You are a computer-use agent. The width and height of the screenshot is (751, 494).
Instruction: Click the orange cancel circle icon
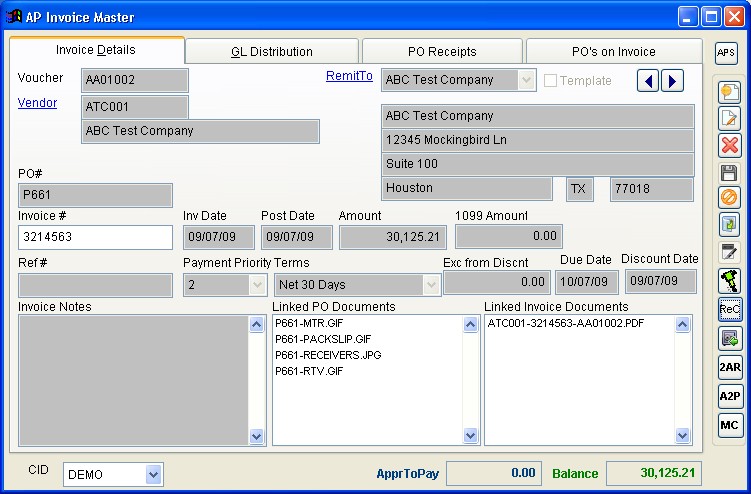[x=729, y=199]
